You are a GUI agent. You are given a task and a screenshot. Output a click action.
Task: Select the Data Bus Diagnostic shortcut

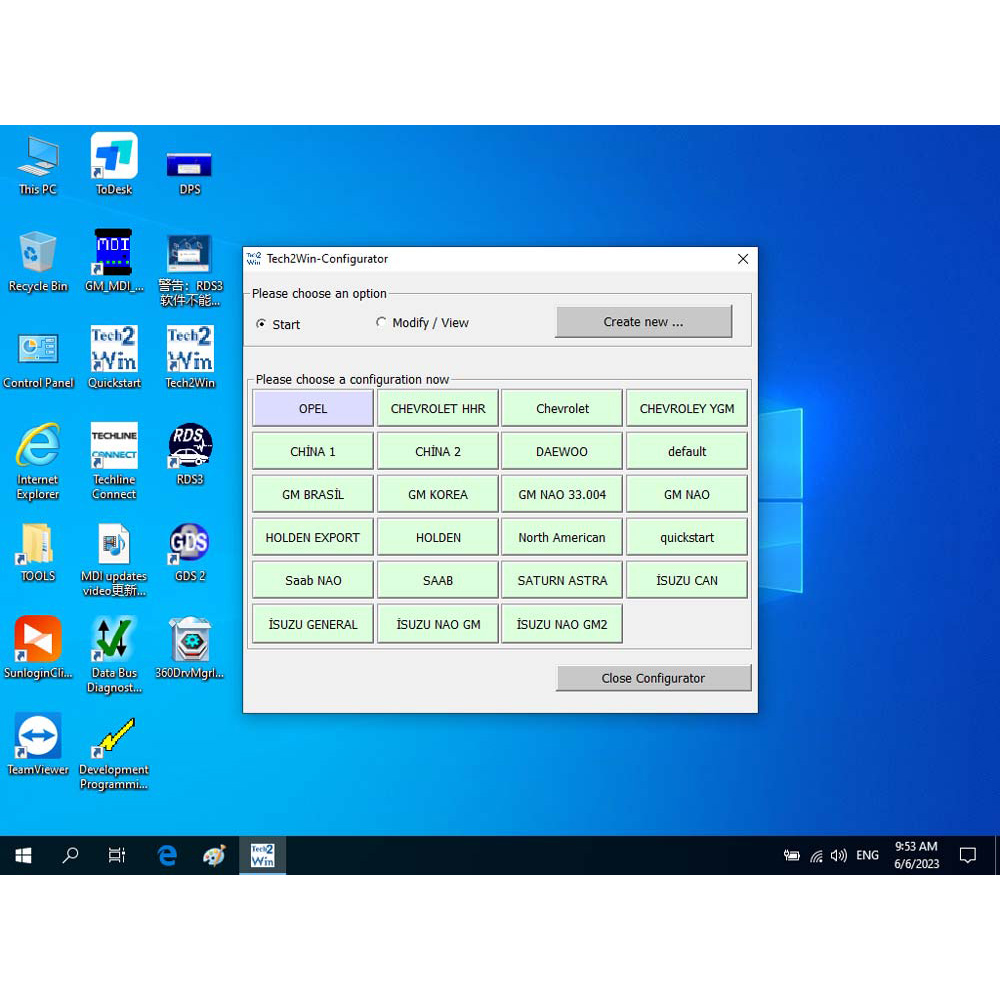coord(114,655)
